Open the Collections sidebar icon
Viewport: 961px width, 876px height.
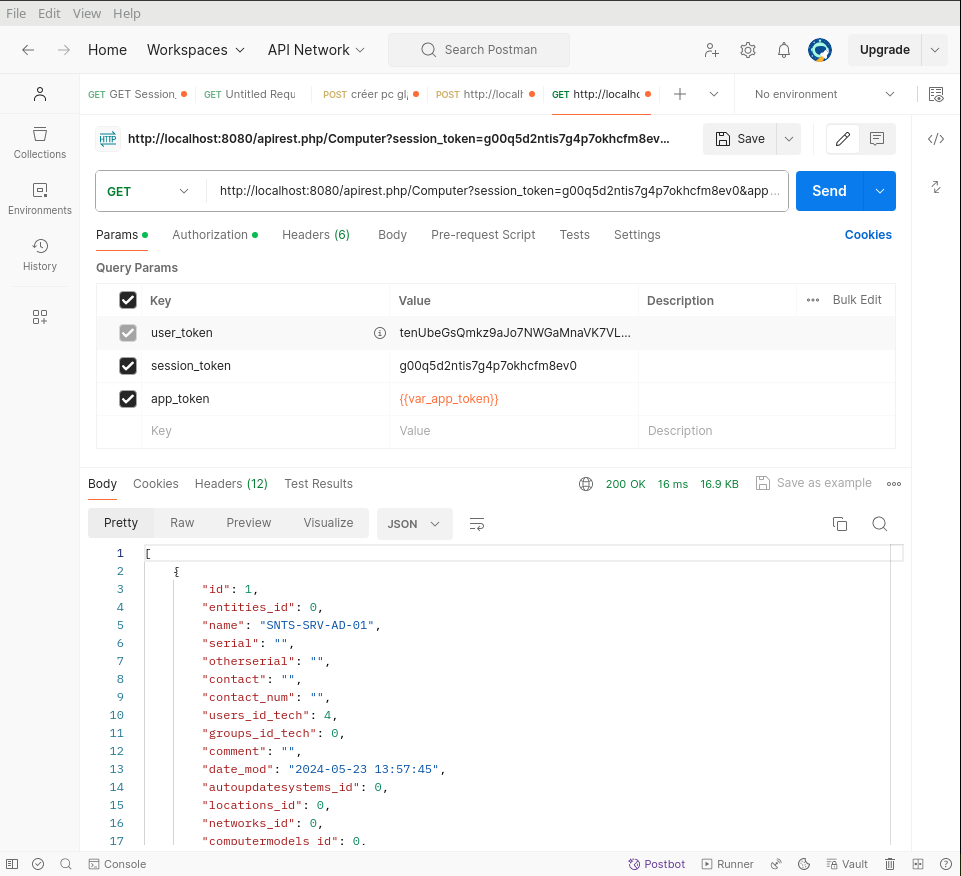tap(40, 143)
